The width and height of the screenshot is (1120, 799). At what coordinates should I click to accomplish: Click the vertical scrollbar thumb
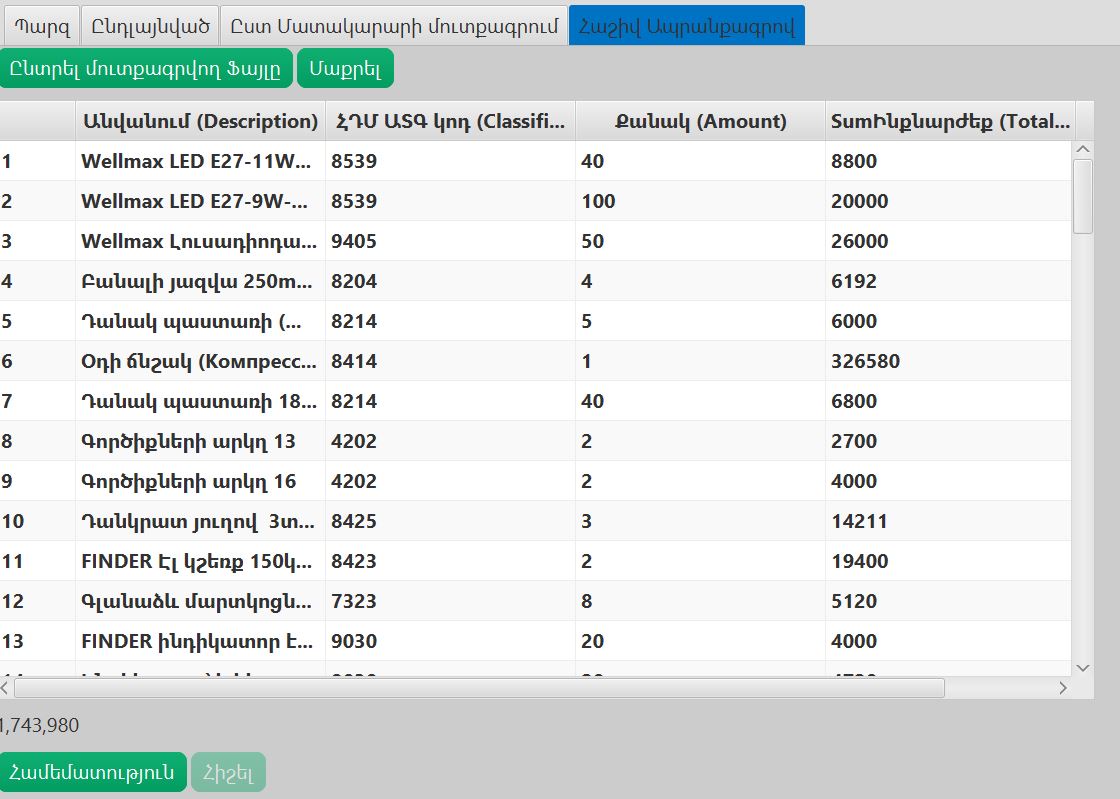1083,197
